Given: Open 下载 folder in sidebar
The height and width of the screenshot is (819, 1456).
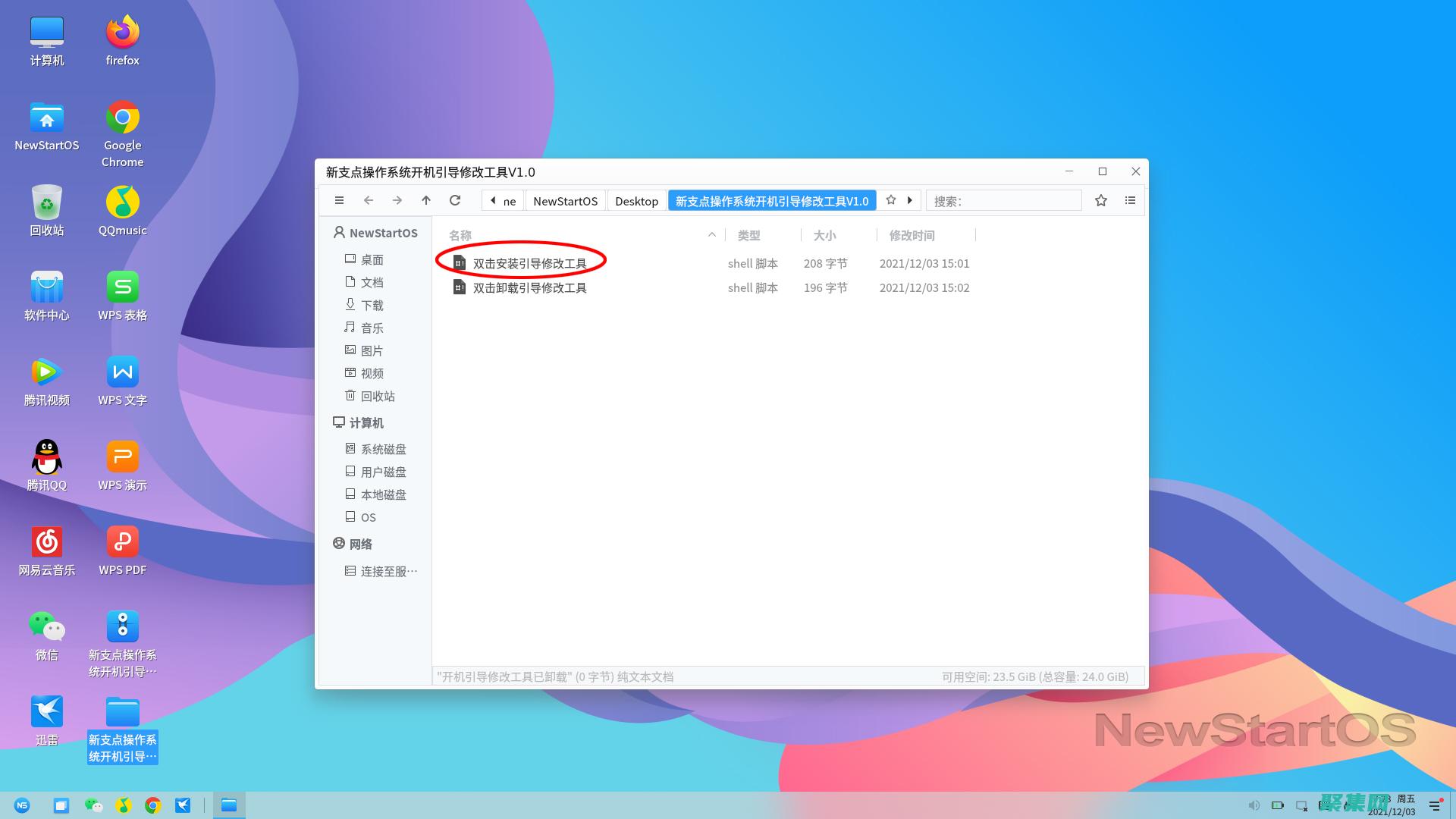Looking at the screenshot, I should [x=372, y=305].
